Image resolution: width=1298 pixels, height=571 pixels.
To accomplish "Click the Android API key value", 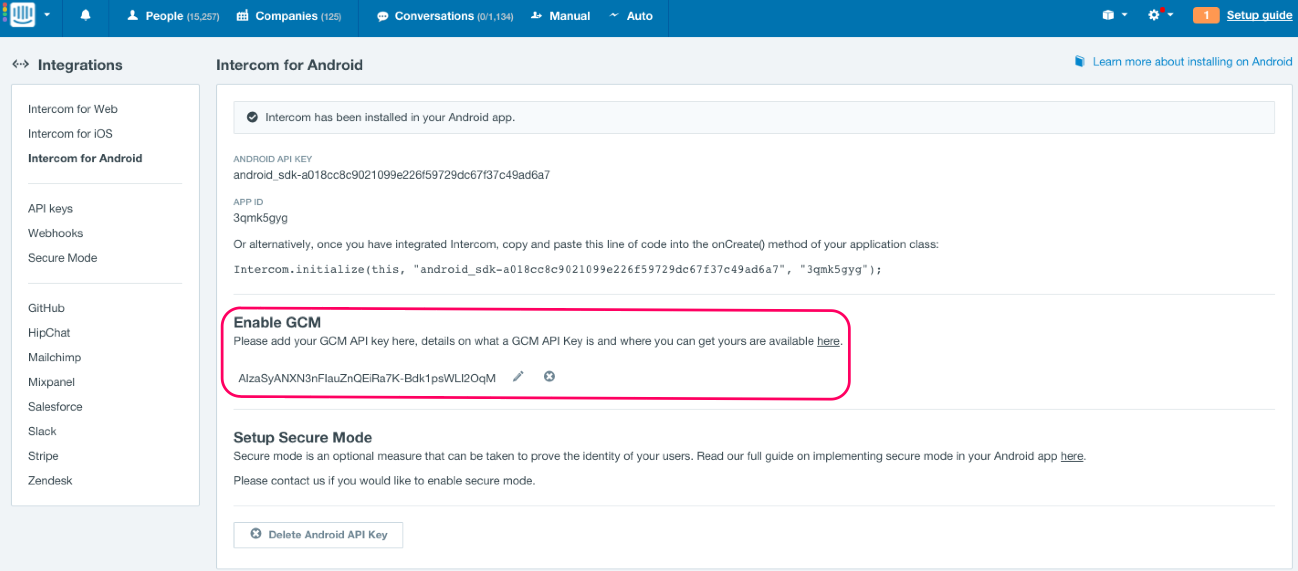I will 392,175.
